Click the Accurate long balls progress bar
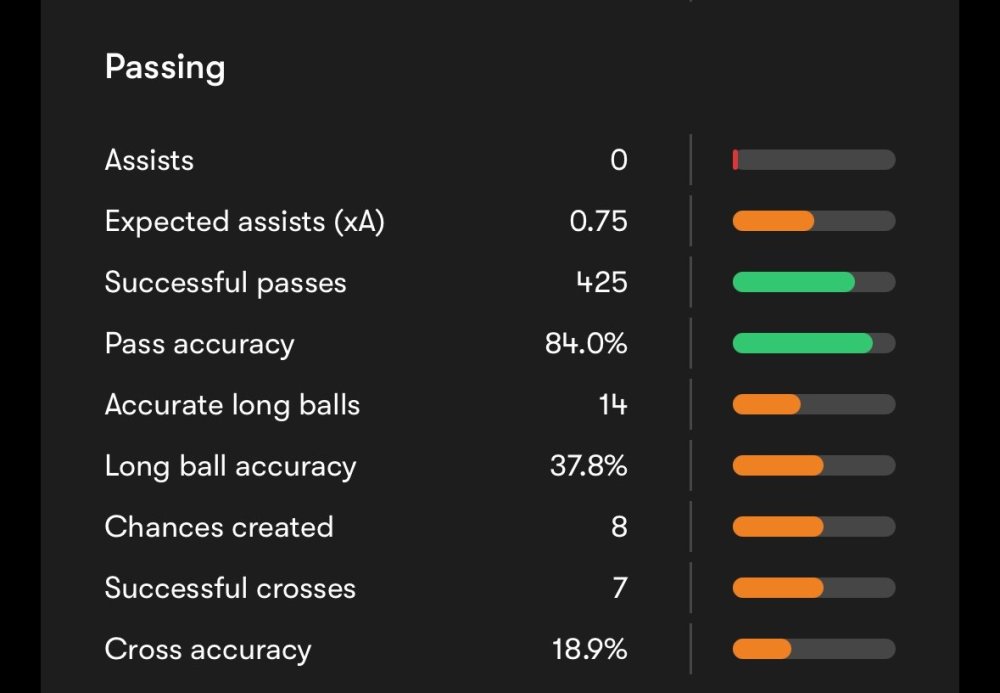Screen dimensions: 1000x693 pos(813,405)
